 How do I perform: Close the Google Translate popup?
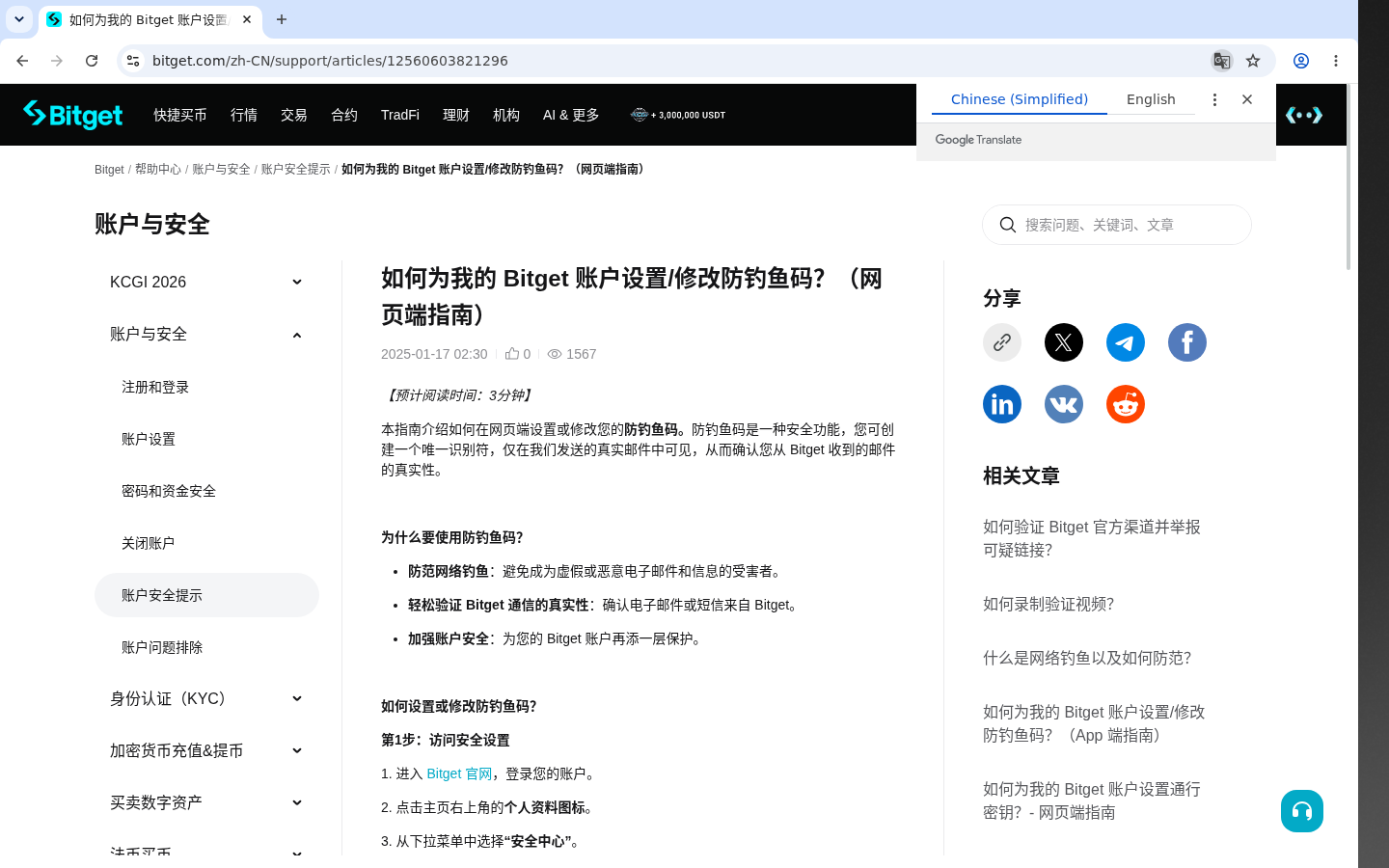[x=1247, y=99]
